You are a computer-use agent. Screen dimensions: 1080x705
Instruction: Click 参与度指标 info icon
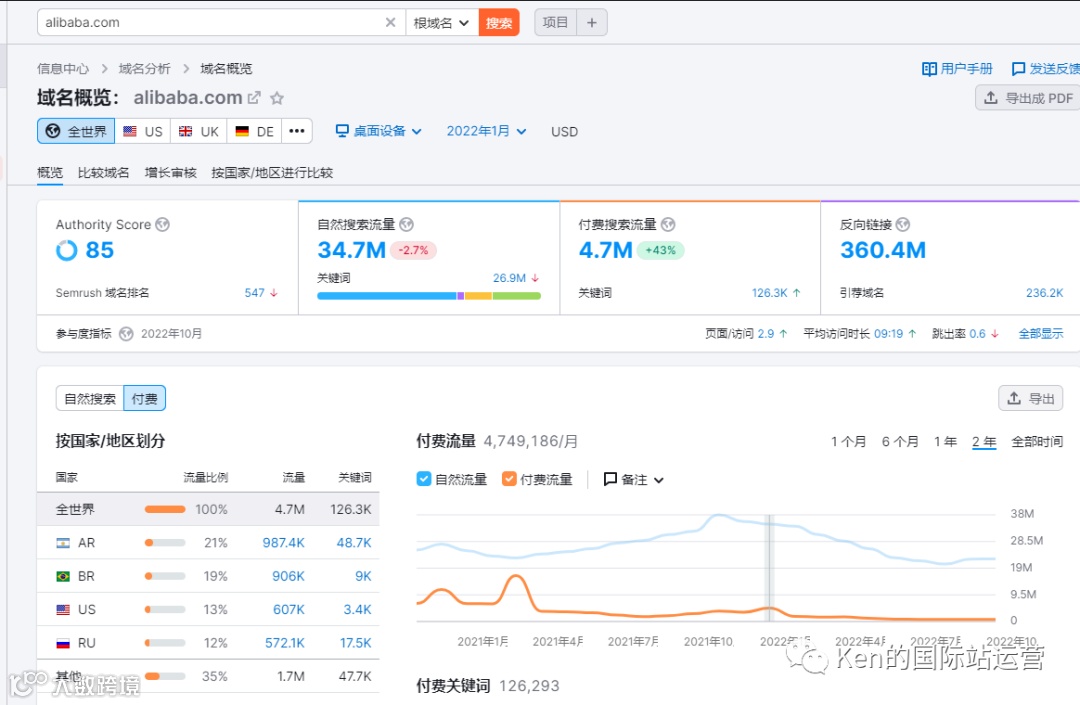pyautogui.click(x=126, y=334)
